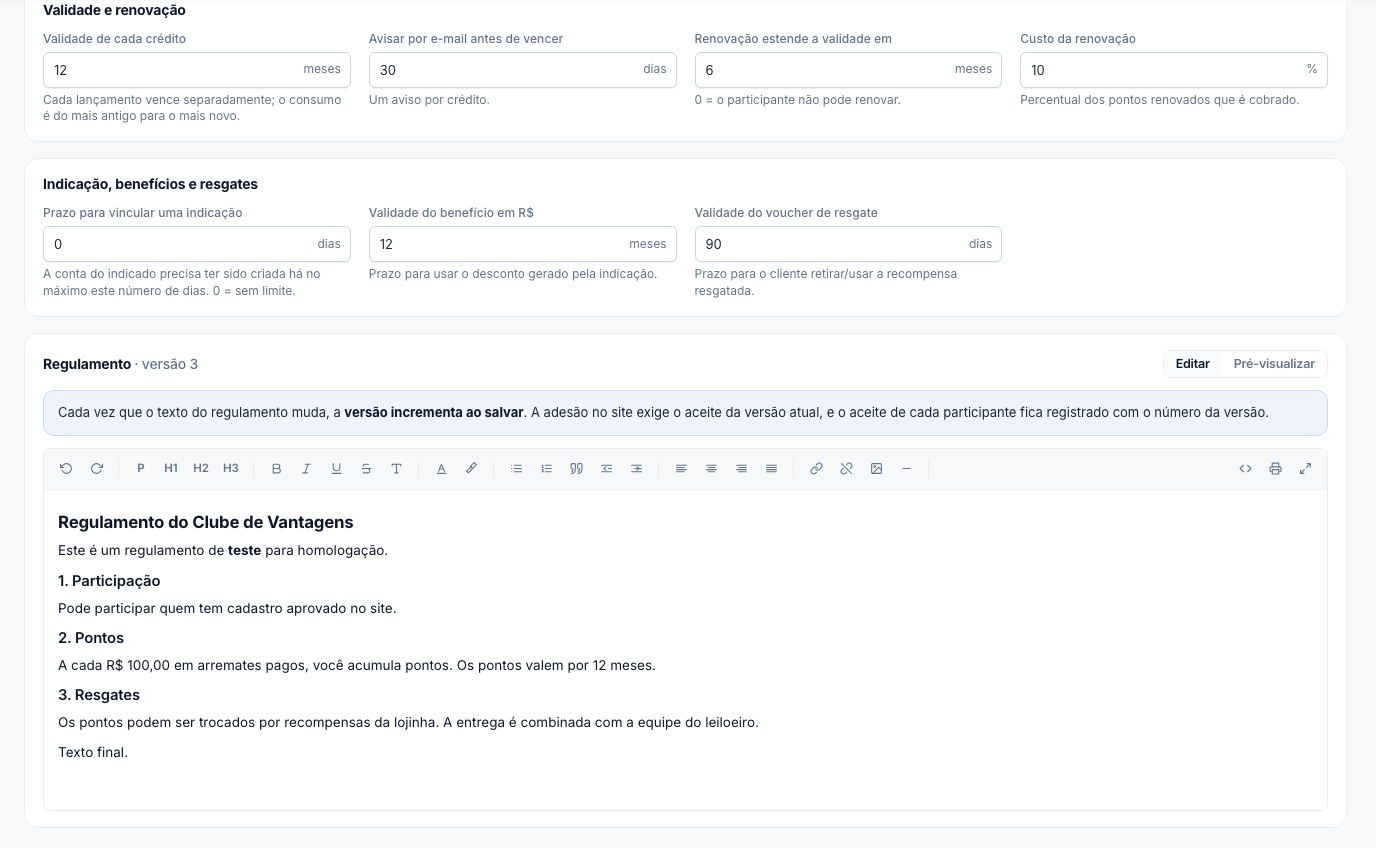1376x848 pixels.
Task: Insert a bulleted list
Action: point(516,468)
